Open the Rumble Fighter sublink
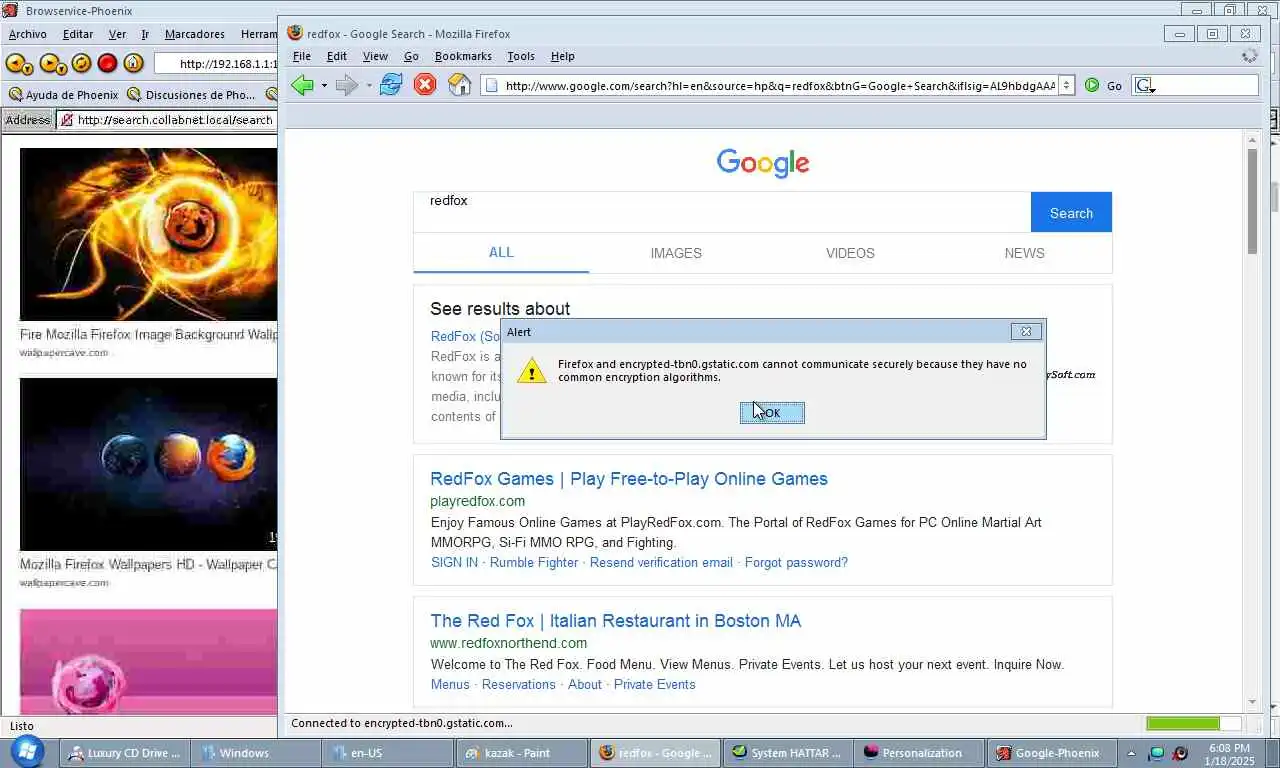This screenshot has width=1280, height=768. (534, 562)
